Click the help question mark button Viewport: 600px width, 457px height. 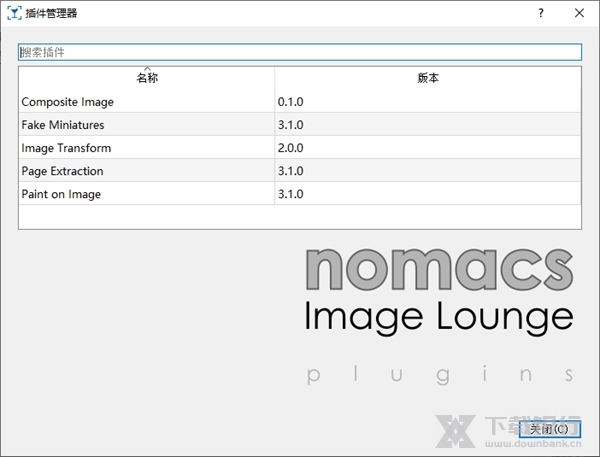[x=541, y=13]
